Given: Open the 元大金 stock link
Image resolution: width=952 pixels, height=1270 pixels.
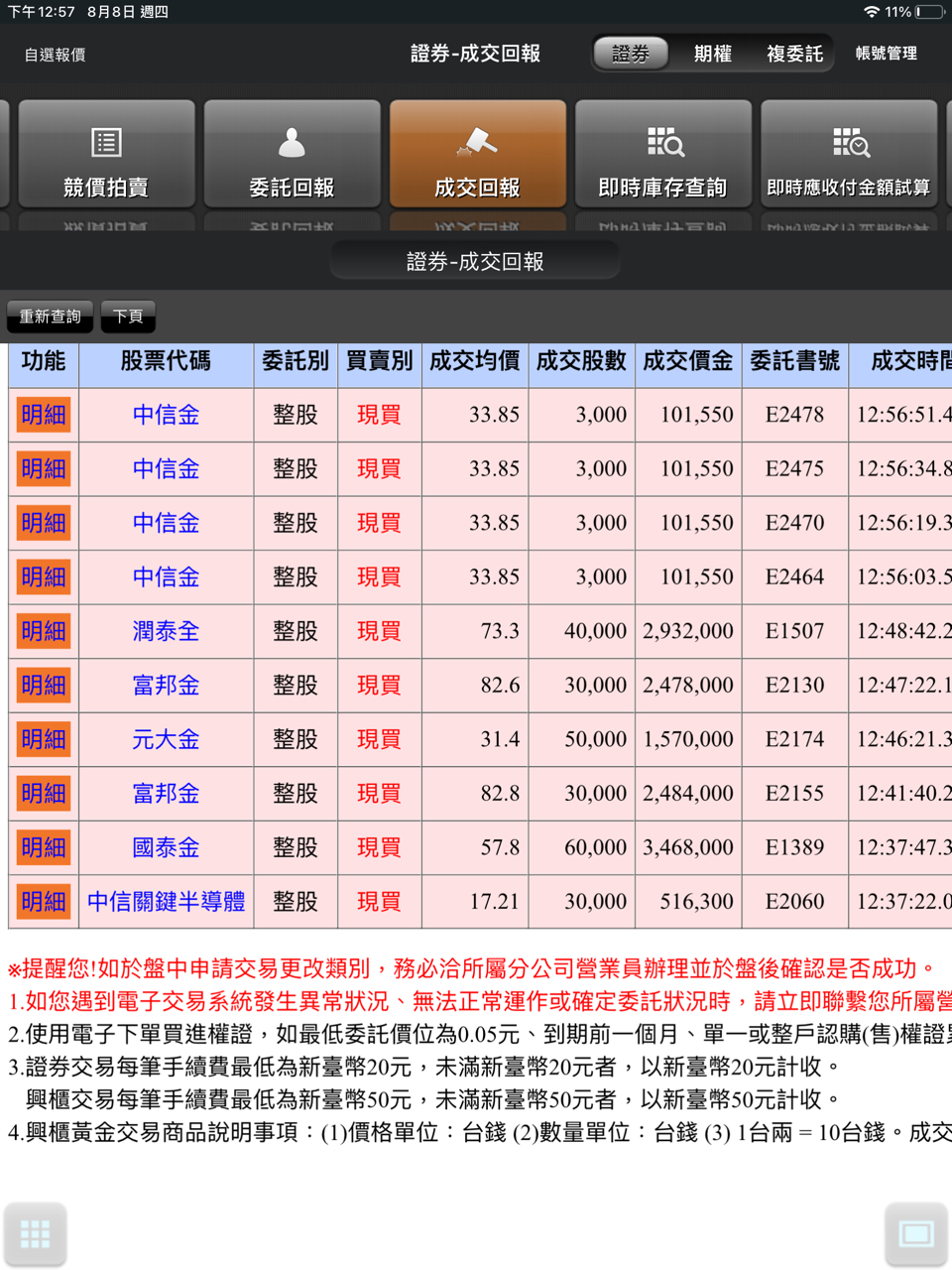Looking at the screenshot, I should (165, 739).
